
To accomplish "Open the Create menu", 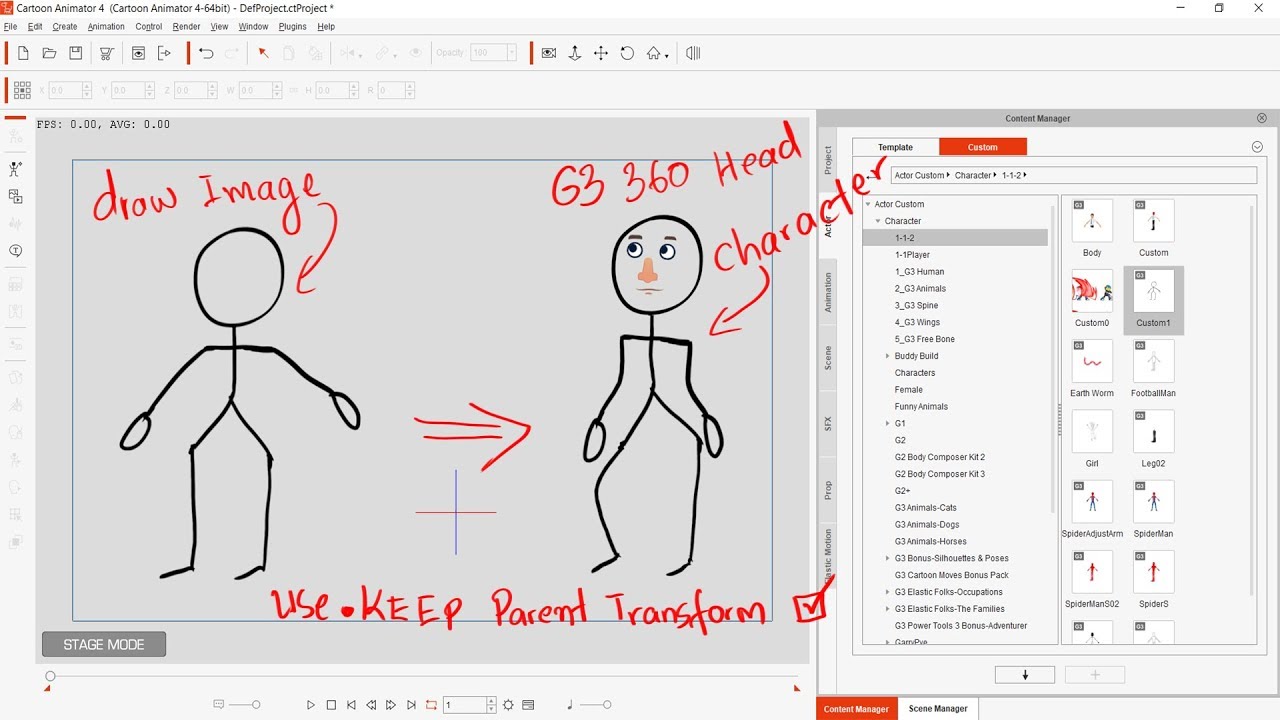I will 65,27.
